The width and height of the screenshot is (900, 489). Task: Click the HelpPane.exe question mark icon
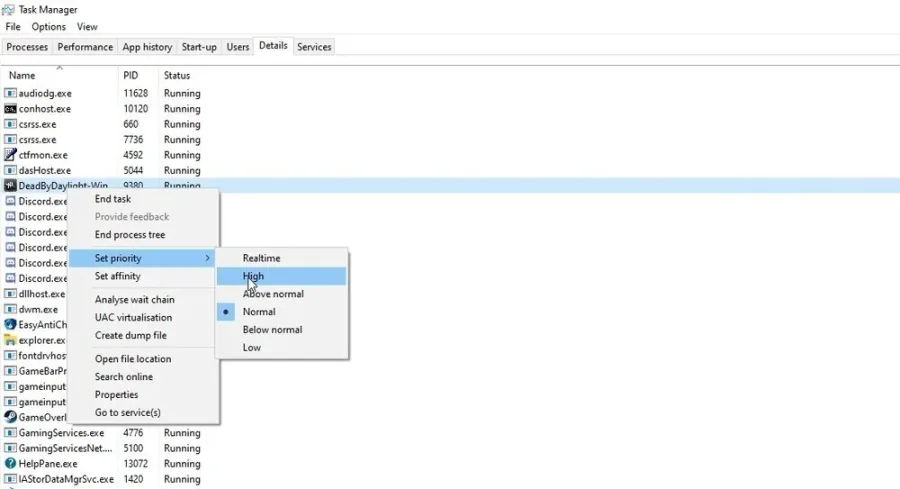point(10,463)
